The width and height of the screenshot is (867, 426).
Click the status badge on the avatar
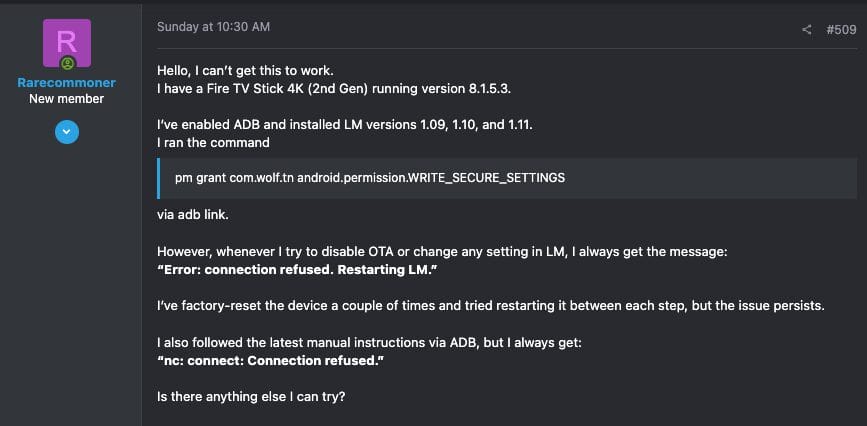point(67,64)
